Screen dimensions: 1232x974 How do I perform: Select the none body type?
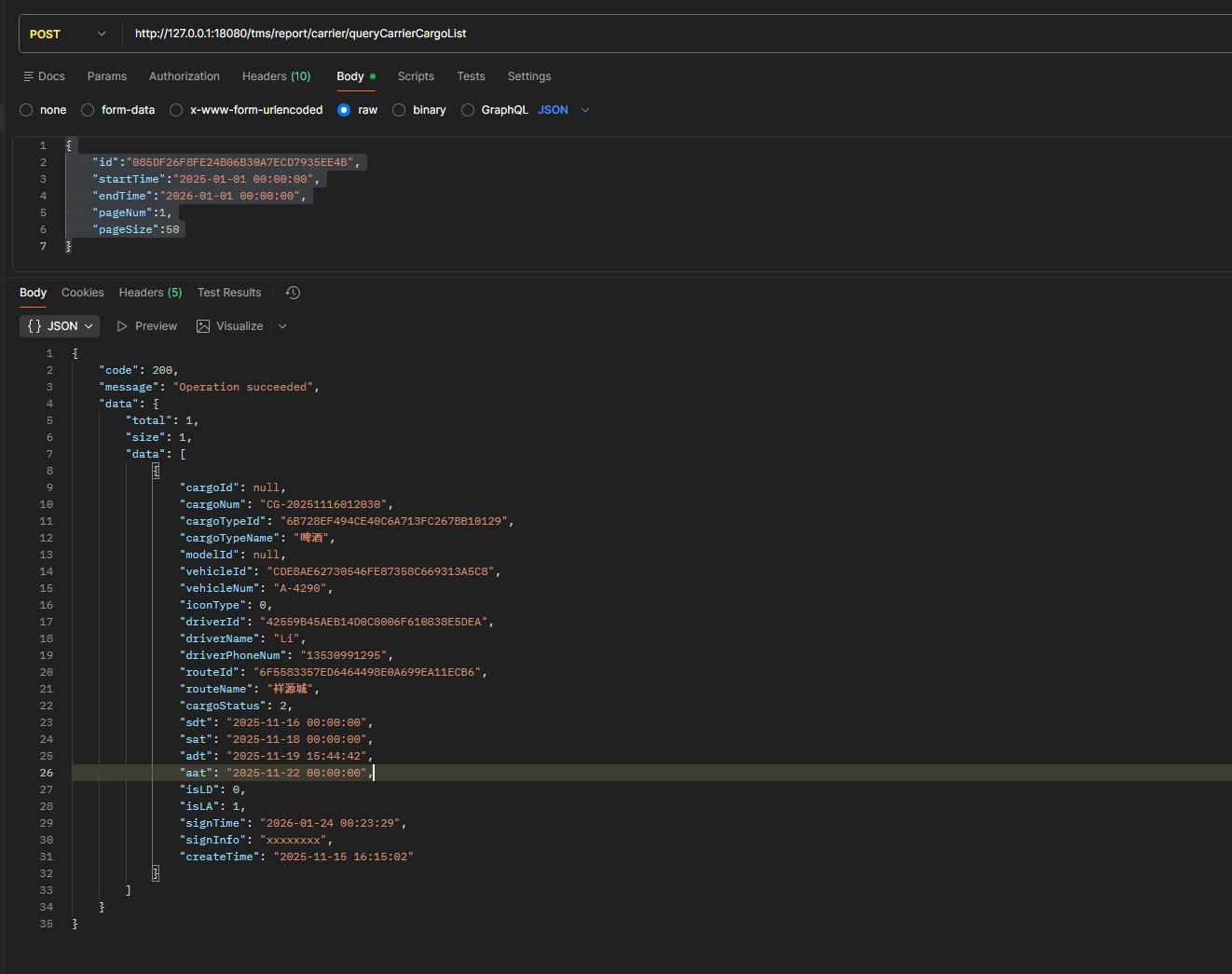[27, 110]
